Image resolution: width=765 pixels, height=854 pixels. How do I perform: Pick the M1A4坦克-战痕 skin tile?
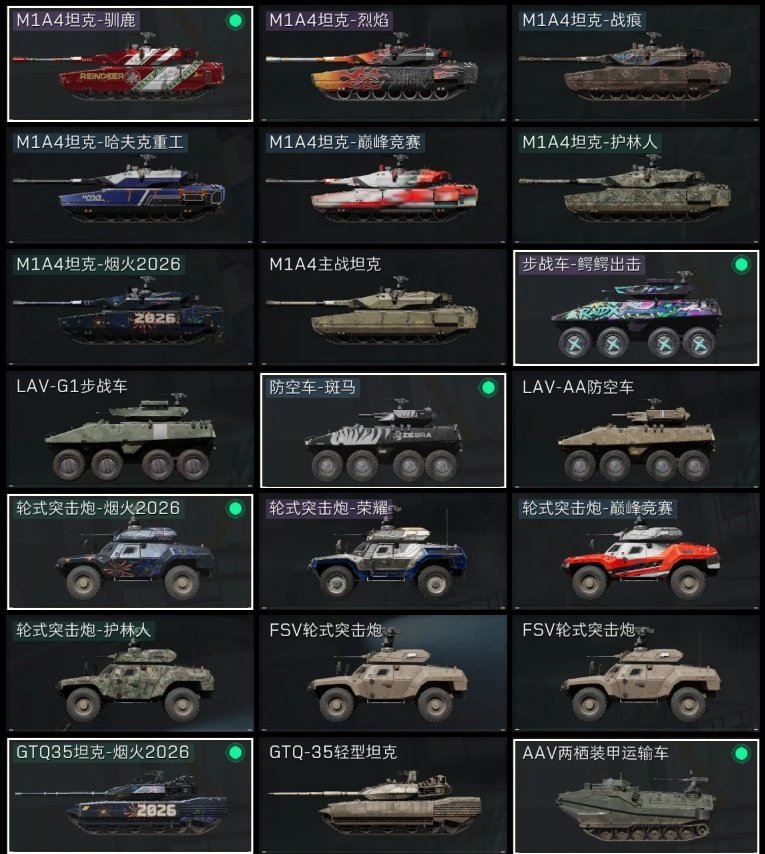pyautogui.click(x=636, y=64)
